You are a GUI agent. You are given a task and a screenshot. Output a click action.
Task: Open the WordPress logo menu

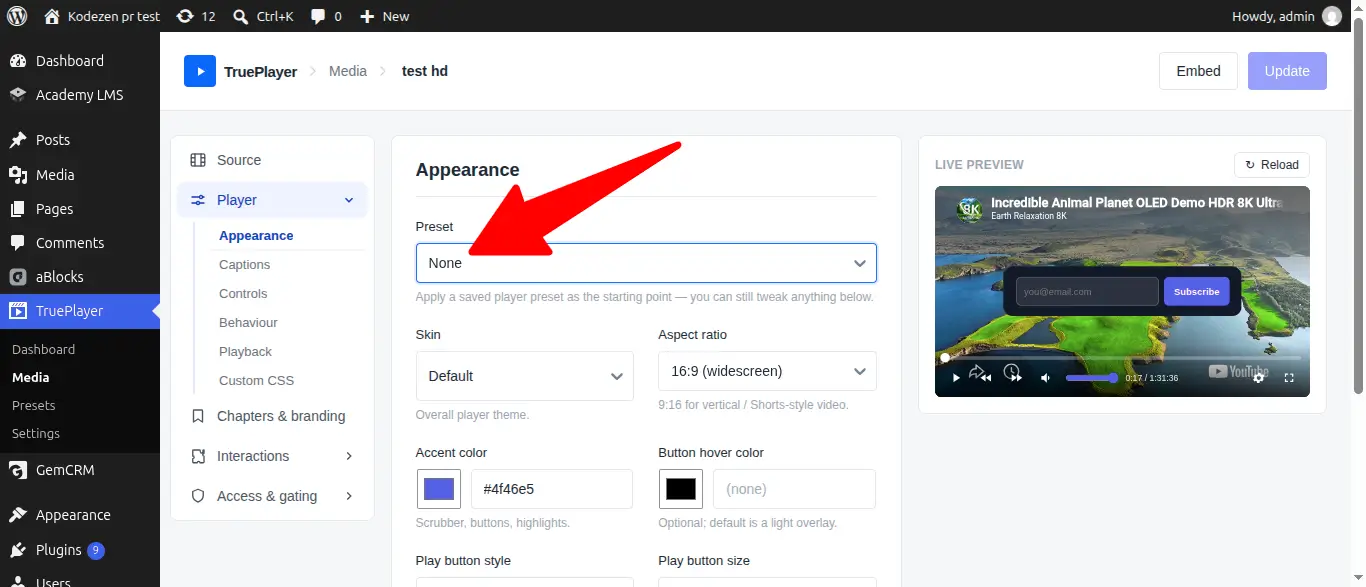[x=17, y=16]
